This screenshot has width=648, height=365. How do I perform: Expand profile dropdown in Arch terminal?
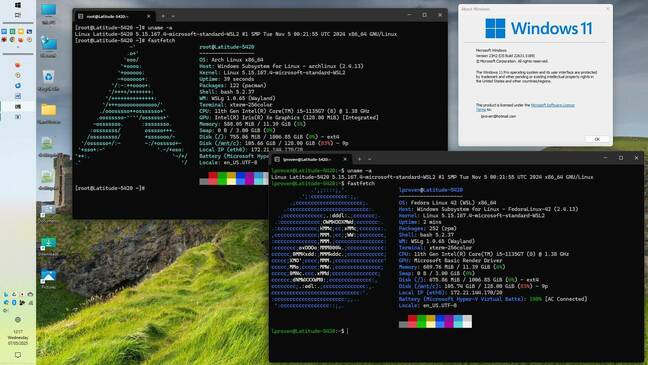[173, 16]
